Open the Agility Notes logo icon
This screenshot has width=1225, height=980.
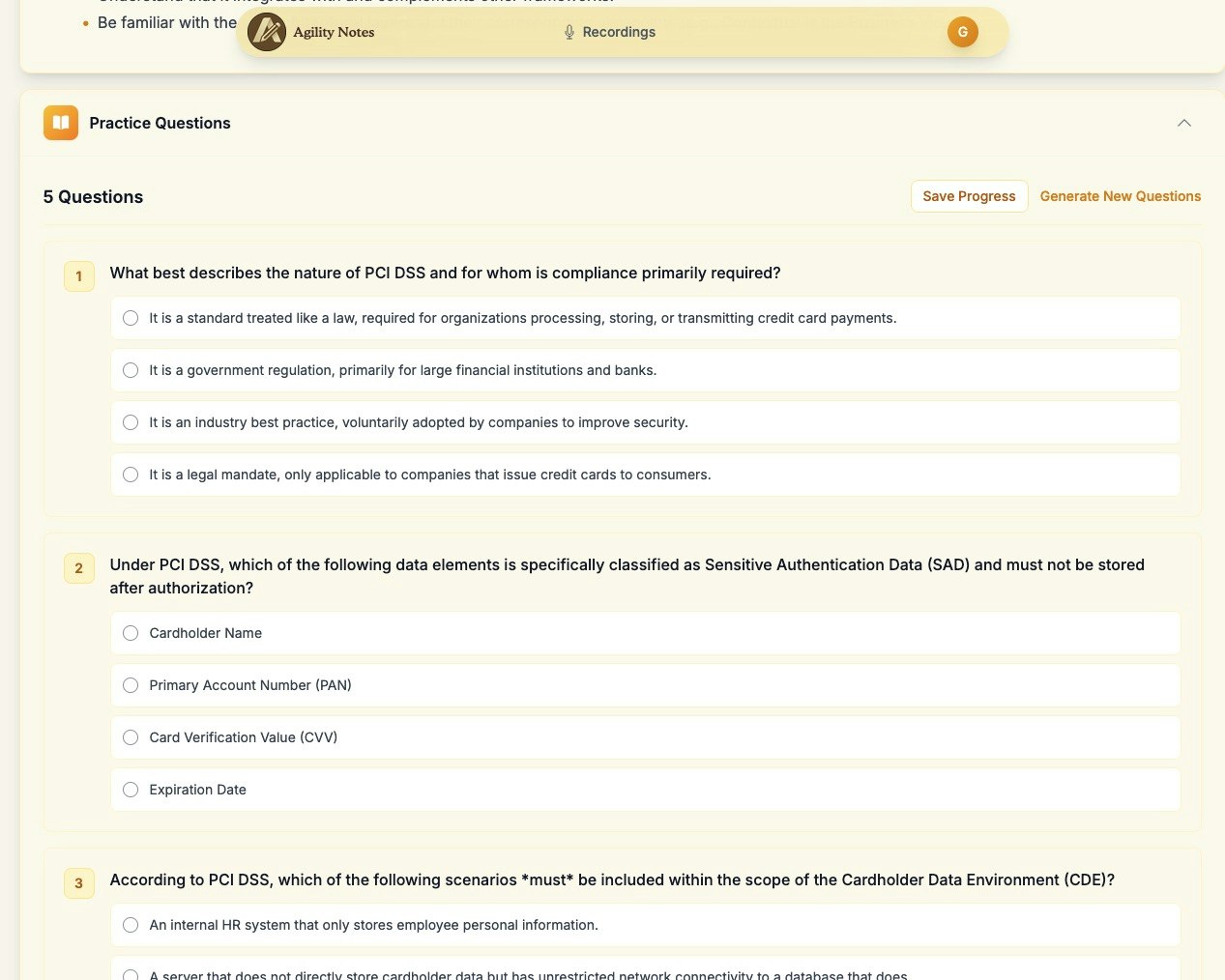click(267, 32)
